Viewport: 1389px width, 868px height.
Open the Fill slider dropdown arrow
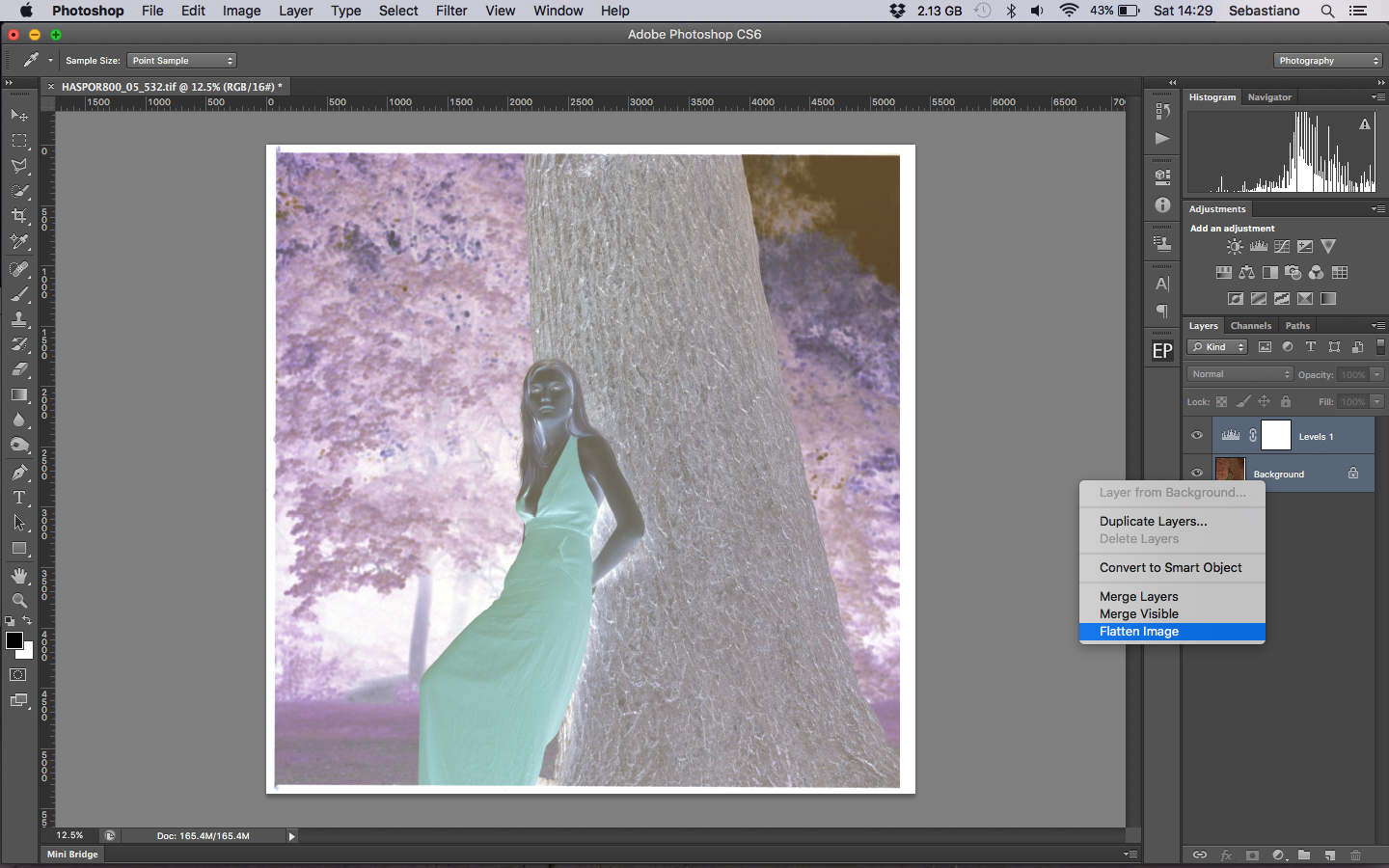tap(1377, 402)
